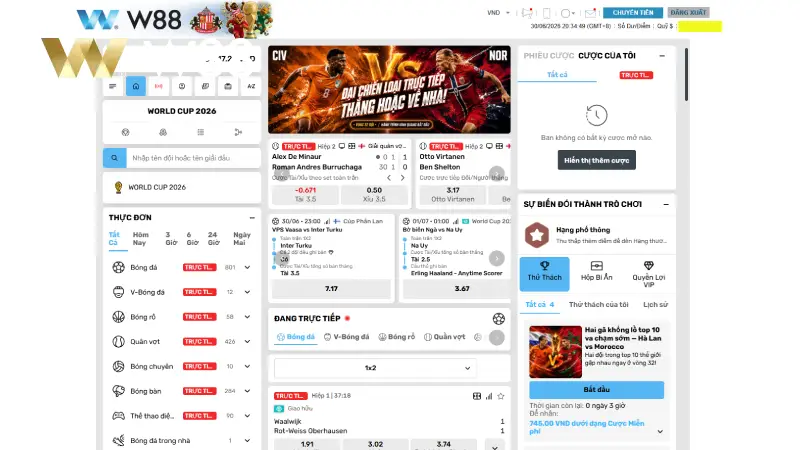Collapse the Cược Của Tôi panel

(662, 56)
